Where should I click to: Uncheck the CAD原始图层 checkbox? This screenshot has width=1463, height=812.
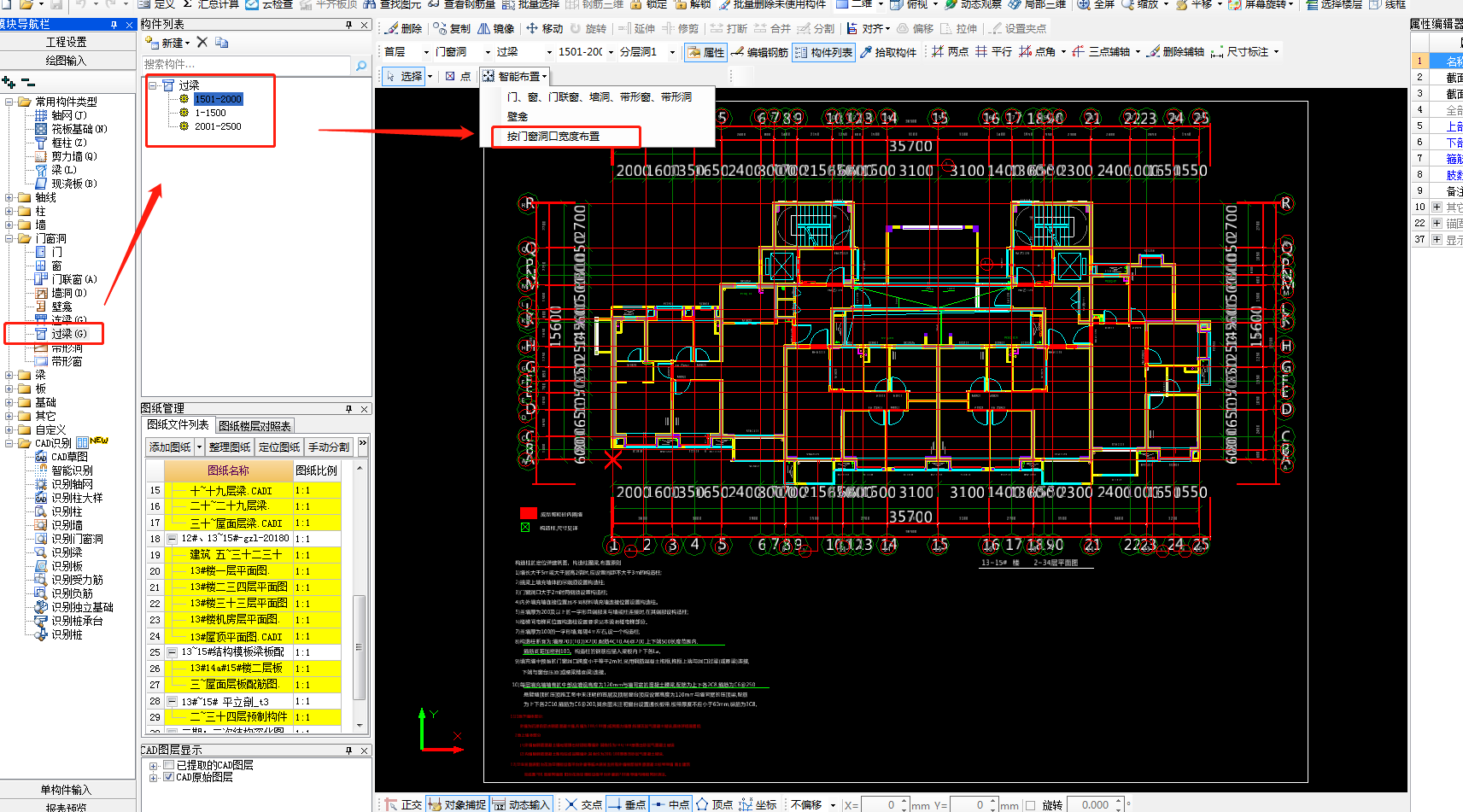click(x=168, y=777)
